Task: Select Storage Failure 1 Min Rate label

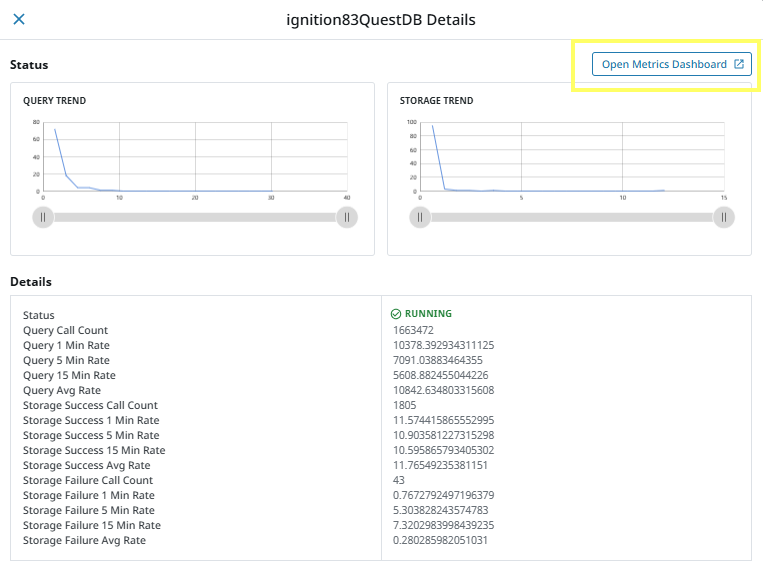Action: (x=89, y=496)
